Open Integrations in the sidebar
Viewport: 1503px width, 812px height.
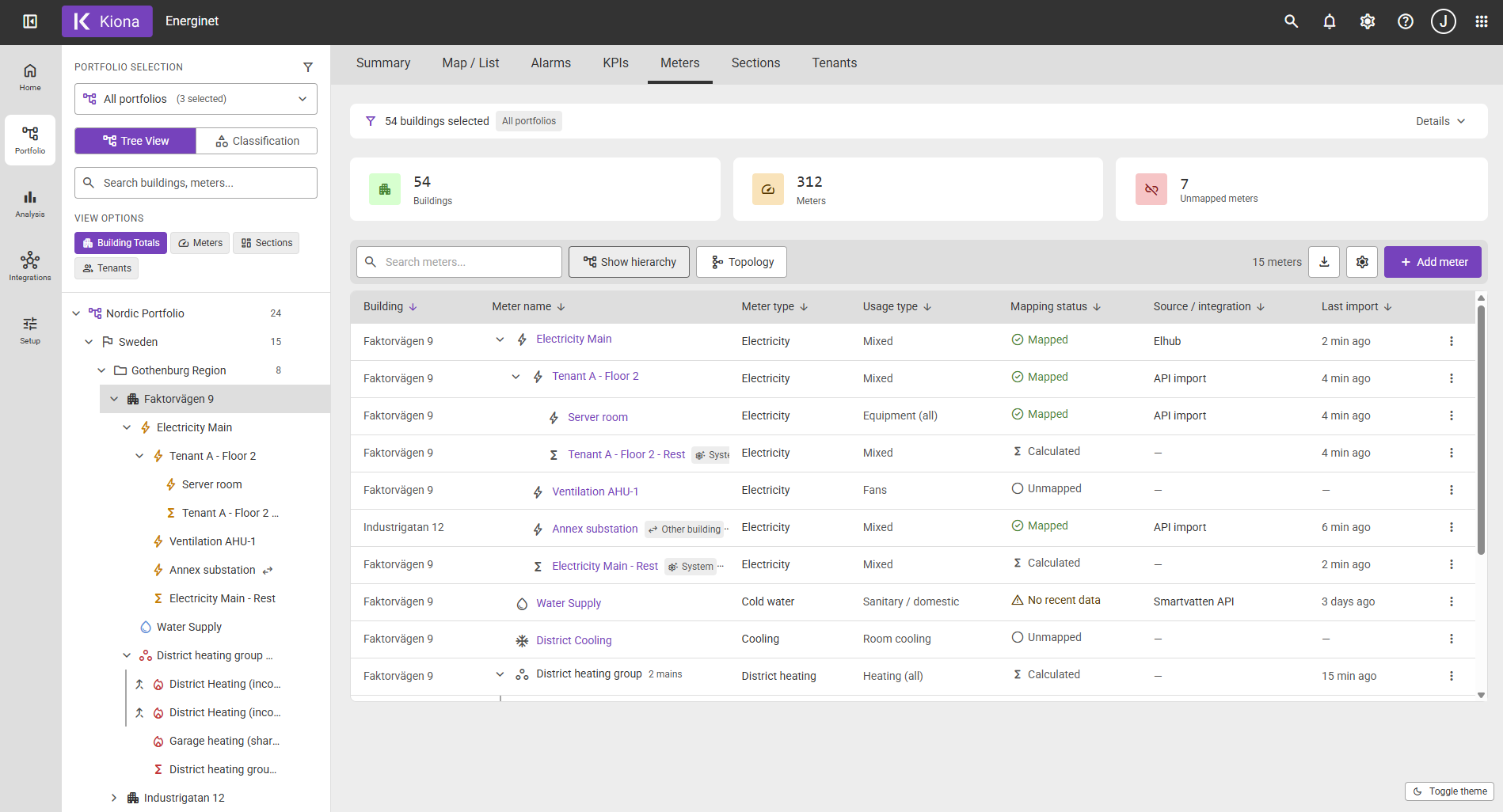coord(30,267)
